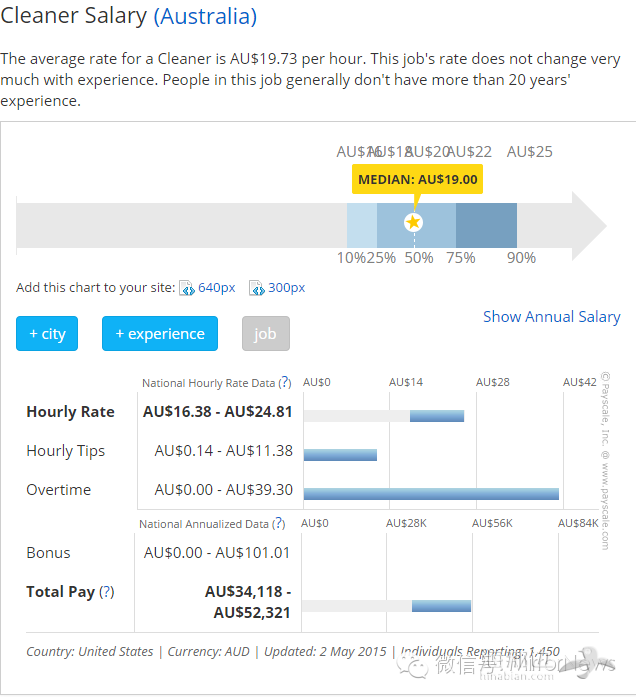Click the 50% percentile label
Image resolution: width=636 pixels, height=697 pixels.
click(419, 258)
